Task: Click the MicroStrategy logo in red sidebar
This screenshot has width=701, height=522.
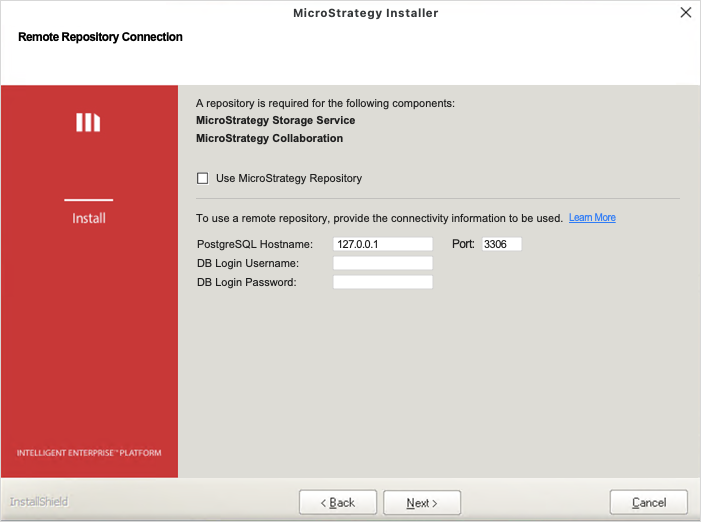Action: tap(89, 122)
